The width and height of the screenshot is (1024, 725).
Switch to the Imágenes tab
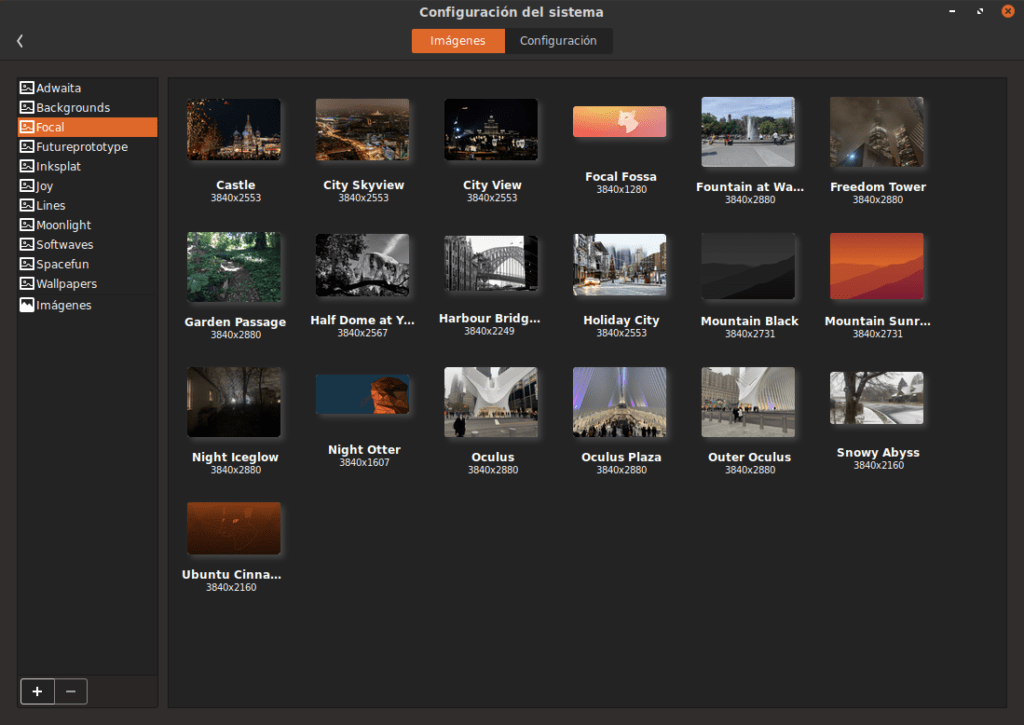pos(458,41)
